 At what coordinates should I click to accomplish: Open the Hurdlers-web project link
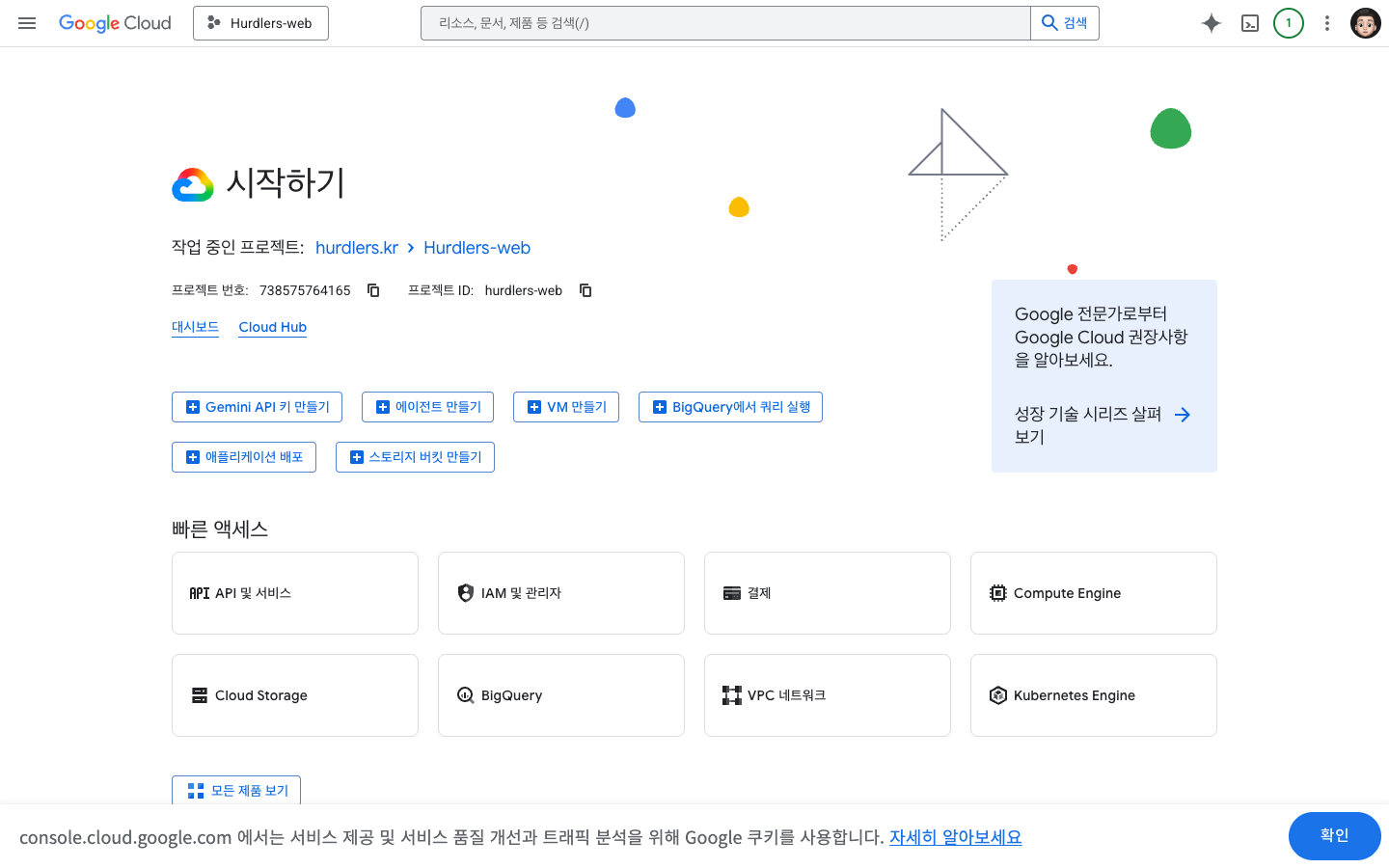coord(477,248)
